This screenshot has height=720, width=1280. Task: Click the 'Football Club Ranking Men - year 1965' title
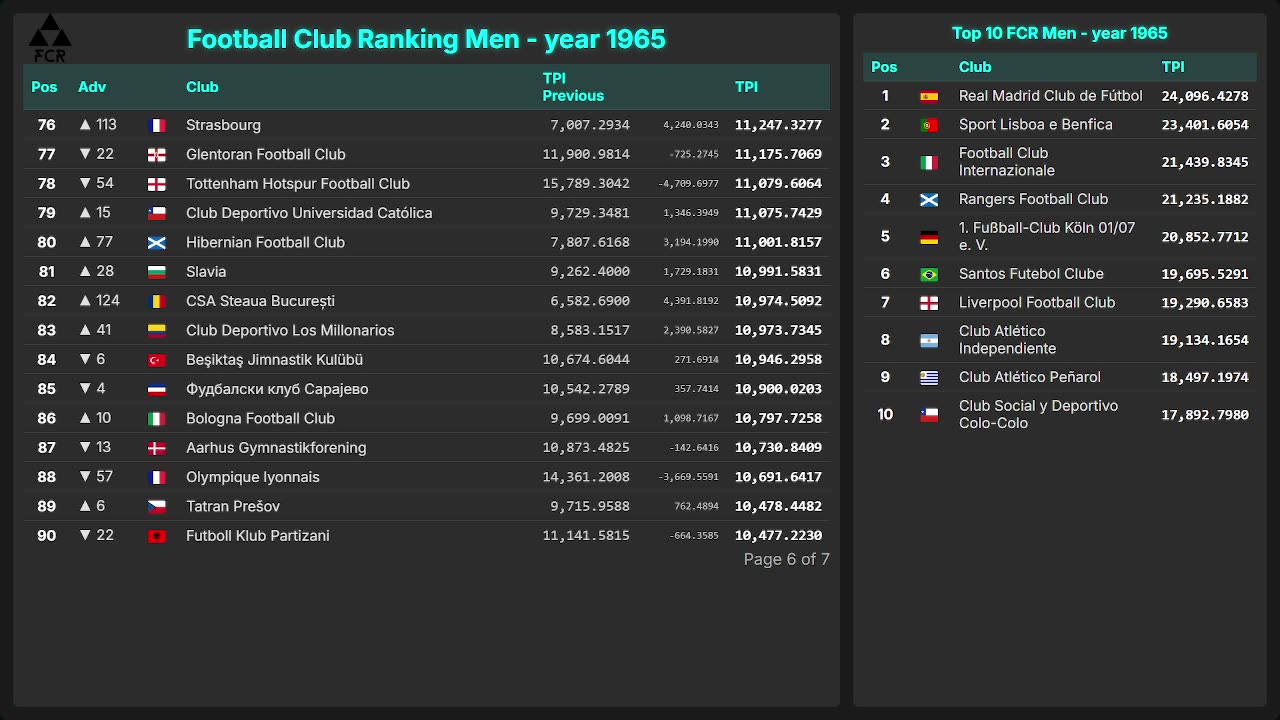(x=426, y=39)
